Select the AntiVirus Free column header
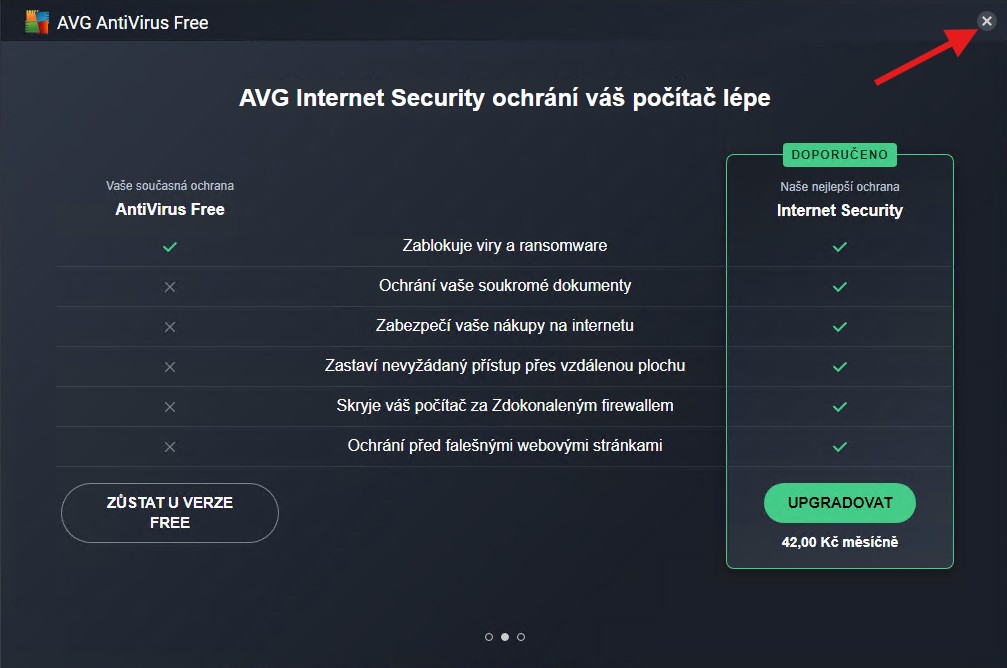The width and height of the screenshot is (1007, 668). click(x=170, y=209)
